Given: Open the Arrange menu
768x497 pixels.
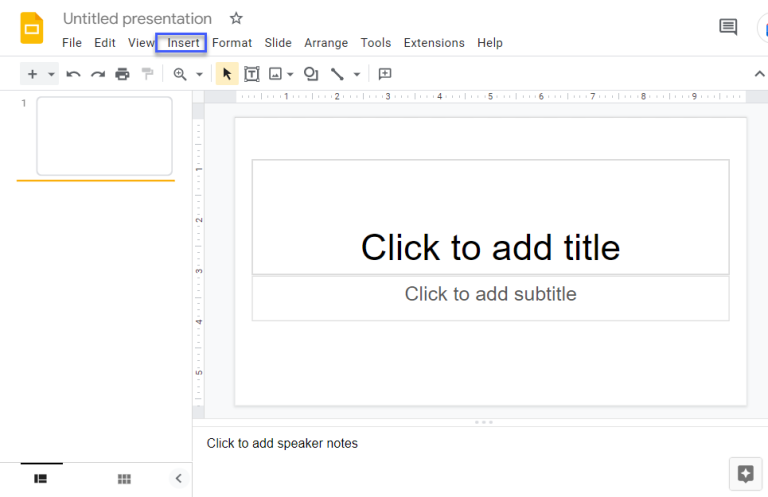Looking at the screenshot, I should [x=326, y=43].
